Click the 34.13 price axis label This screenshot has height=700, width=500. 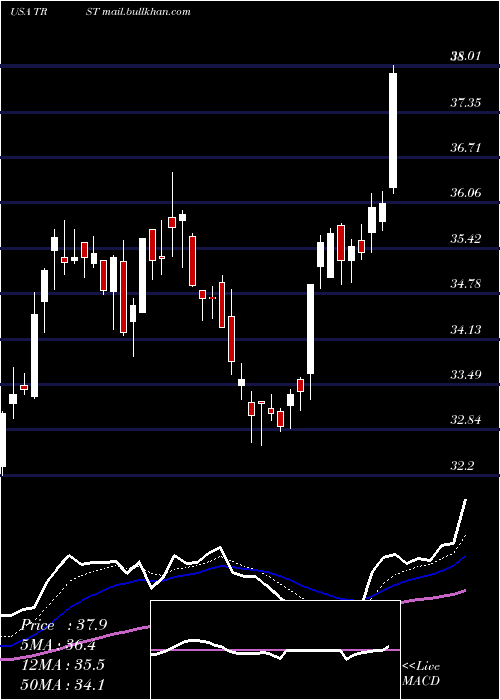[x=466, y=330]
